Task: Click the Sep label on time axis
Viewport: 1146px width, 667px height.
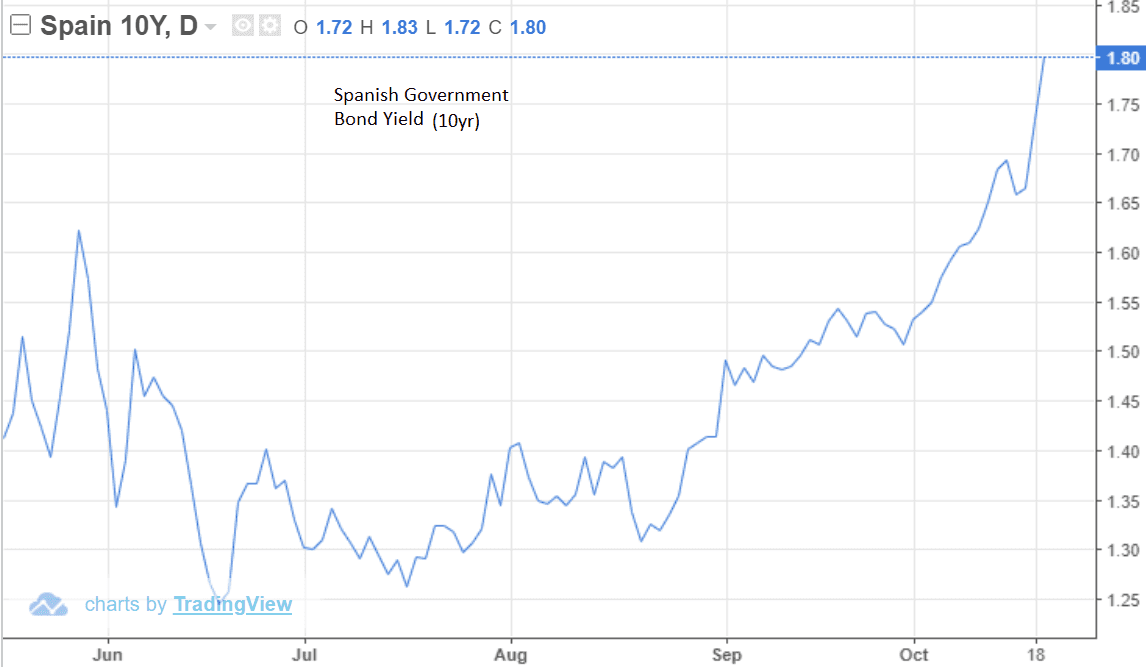Action: 727,655
